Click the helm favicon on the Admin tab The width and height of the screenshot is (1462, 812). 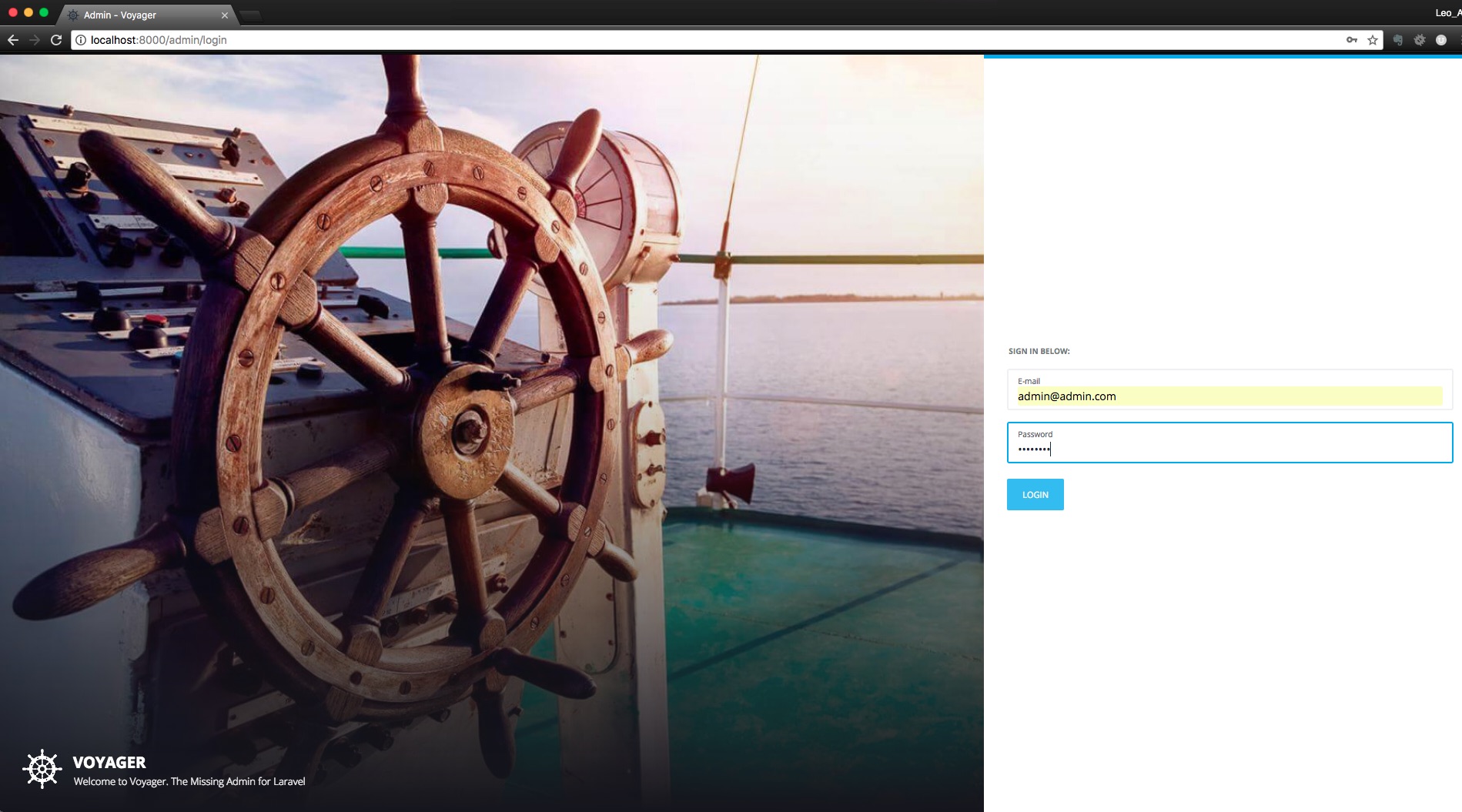[73, 15]
